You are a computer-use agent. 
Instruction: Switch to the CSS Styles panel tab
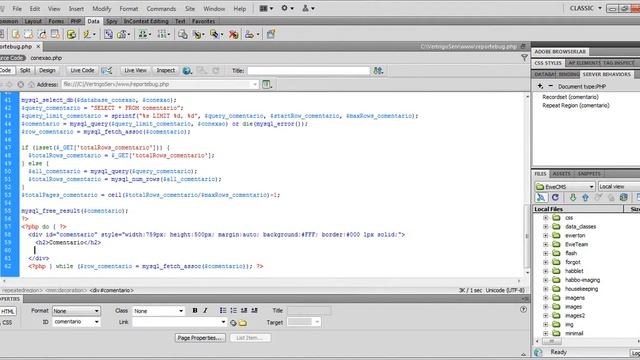(548, 63)
